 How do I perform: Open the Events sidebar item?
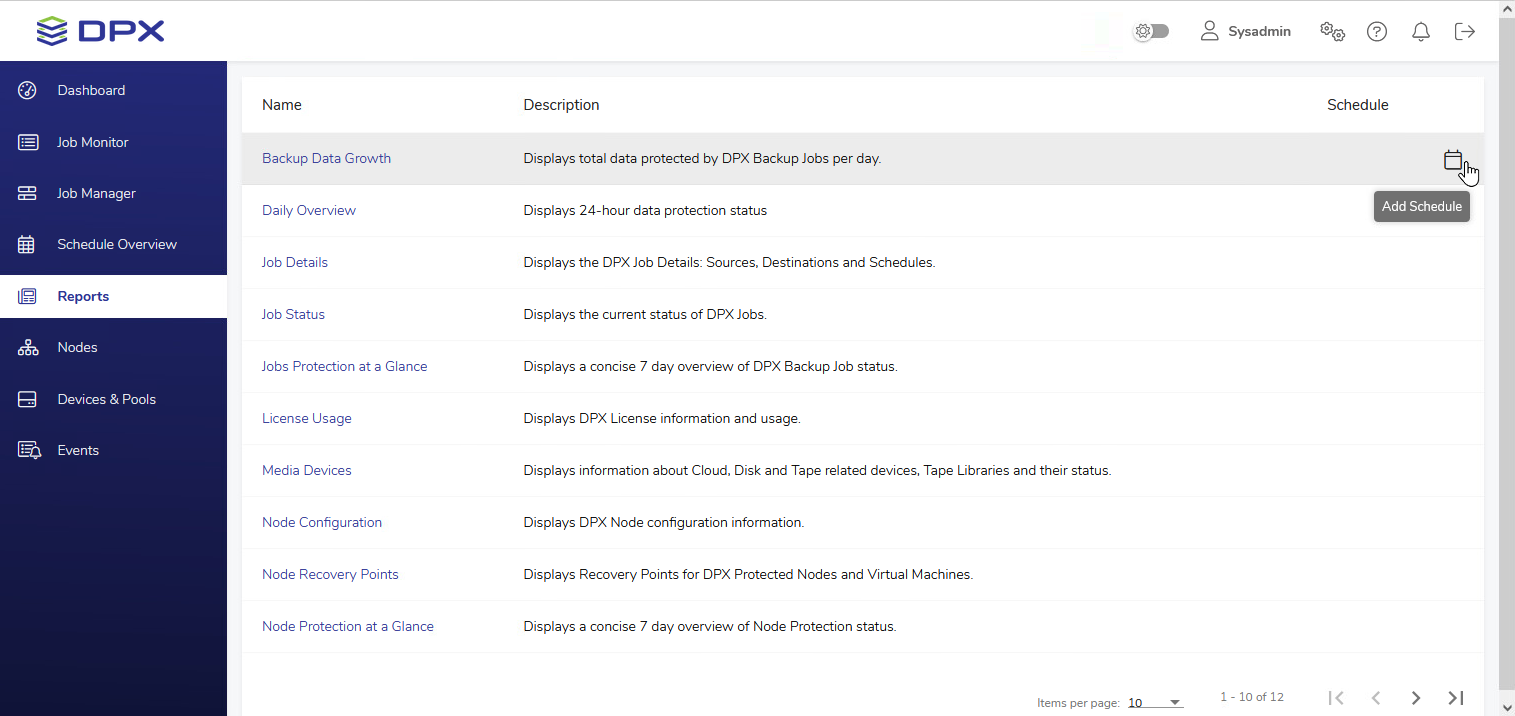click(x=78, y=451)
